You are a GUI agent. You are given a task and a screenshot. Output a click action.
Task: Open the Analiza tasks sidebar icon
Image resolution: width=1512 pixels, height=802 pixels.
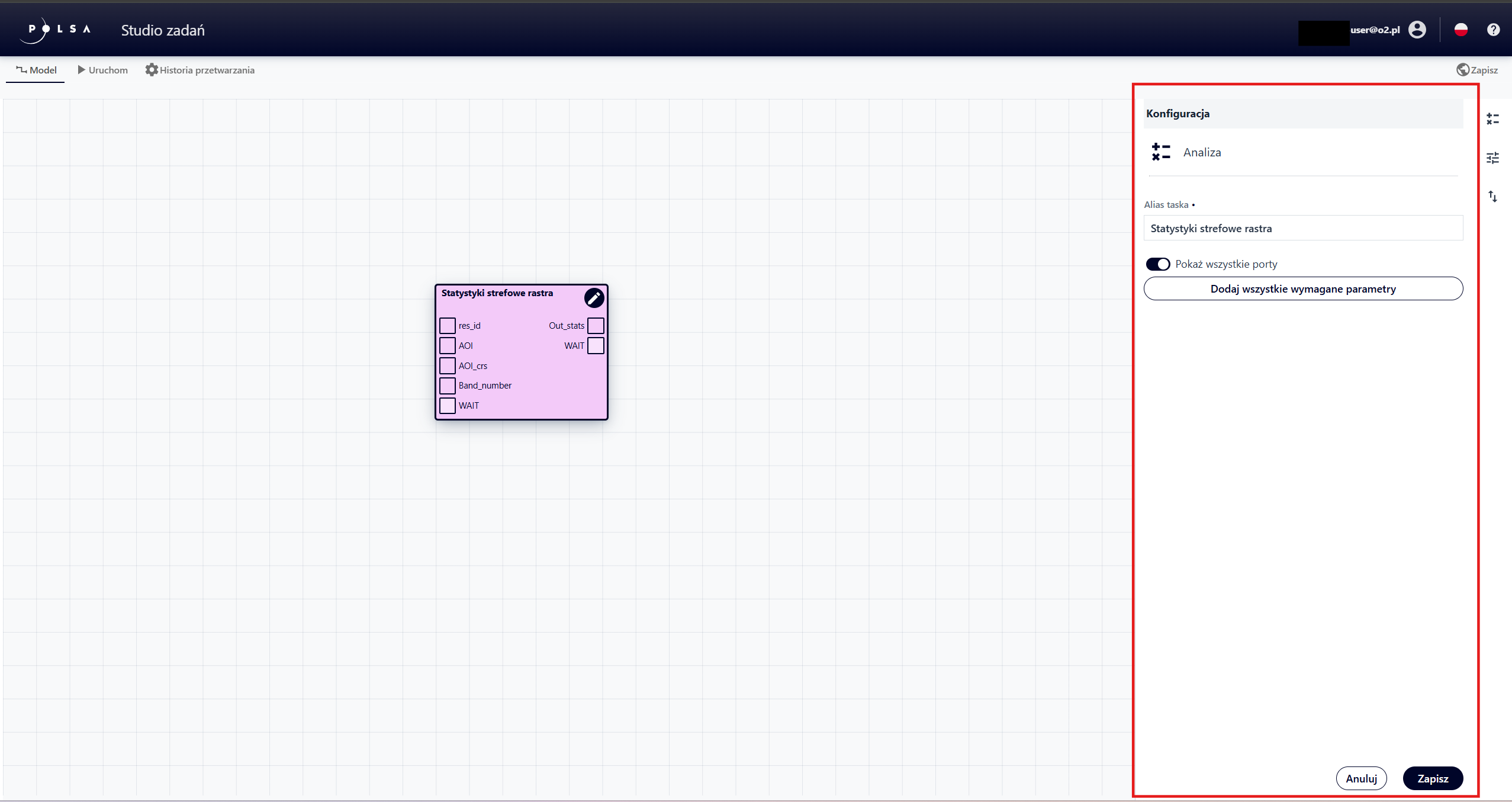[x=1492, y=119]
